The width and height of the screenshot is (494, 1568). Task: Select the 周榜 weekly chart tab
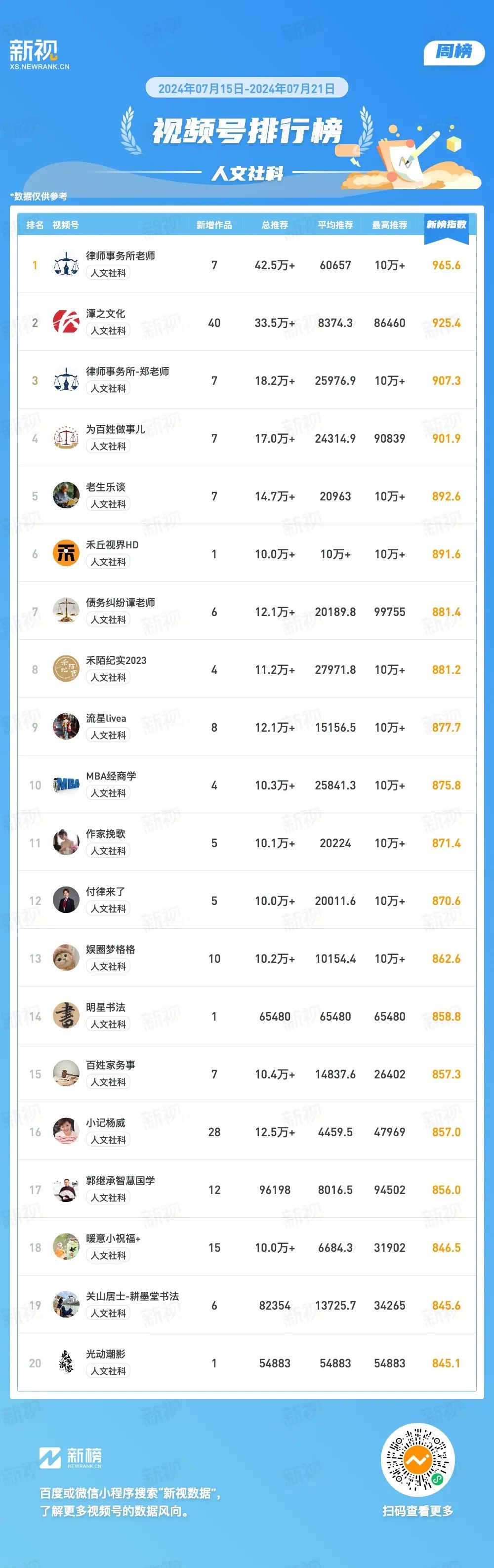click(454, 52)
